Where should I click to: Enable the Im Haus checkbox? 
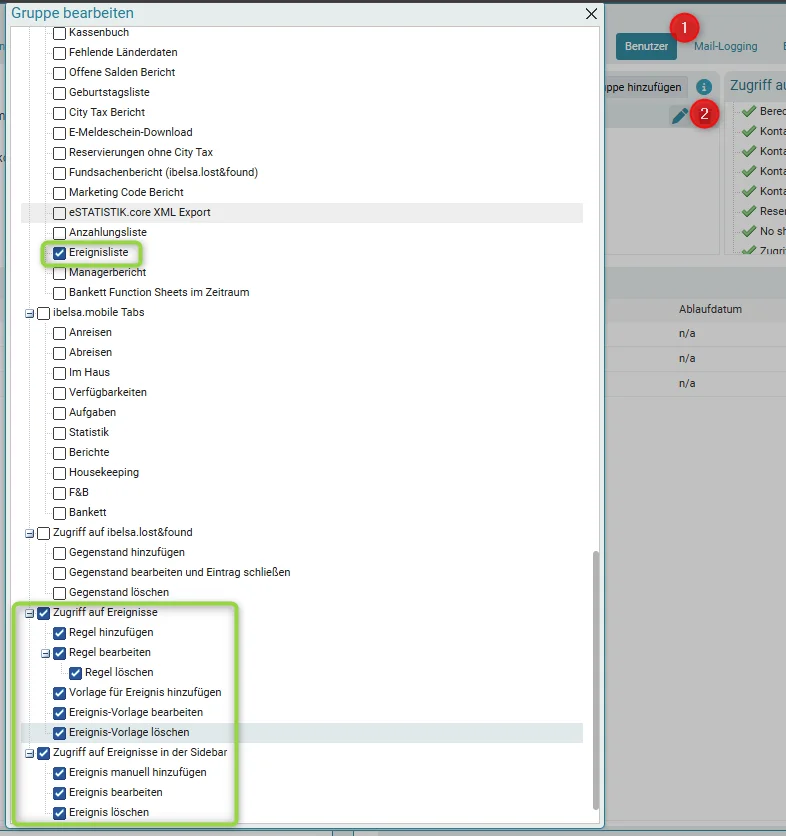(x=60, y=373)
